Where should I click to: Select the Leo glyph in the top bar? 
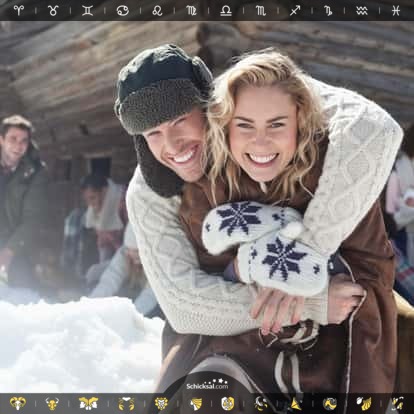157,10
